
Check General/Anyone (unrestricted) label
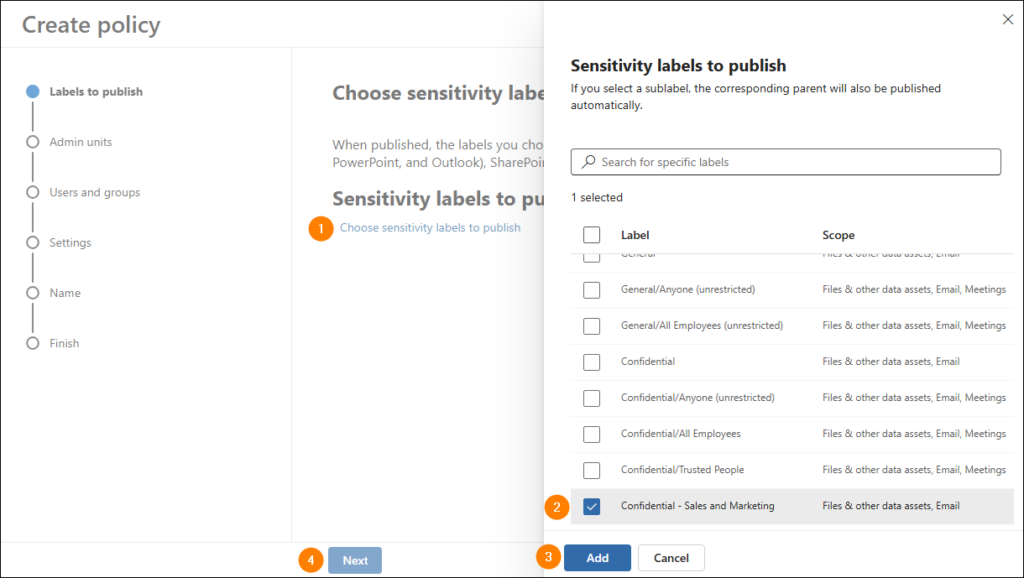pos(592,289)
